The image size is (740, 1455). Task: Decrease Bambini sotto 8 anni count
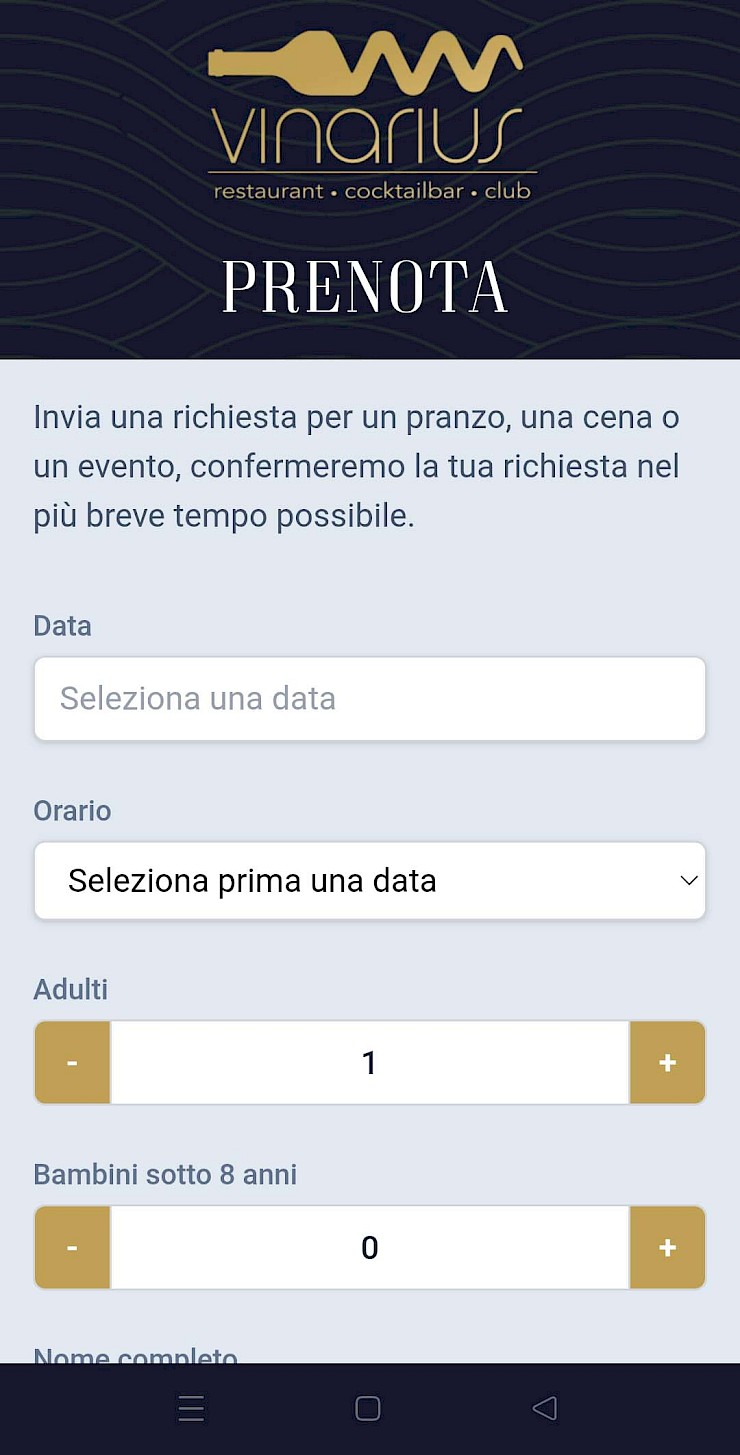coord(72,1247)
